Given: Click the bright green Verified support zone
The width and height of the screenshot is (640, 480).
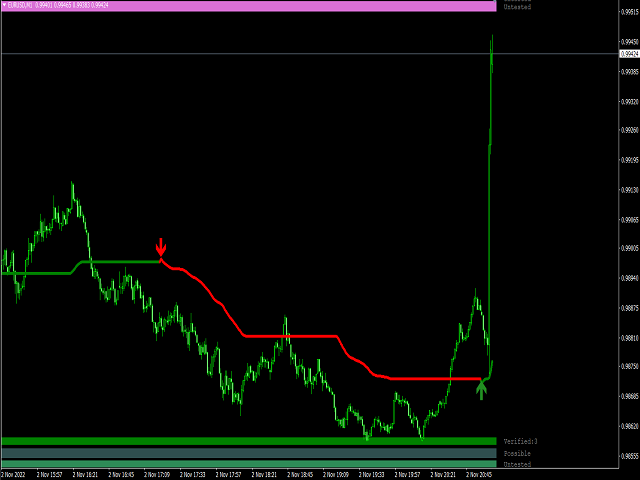Looking at the screenshot, I should click(248, 441).
